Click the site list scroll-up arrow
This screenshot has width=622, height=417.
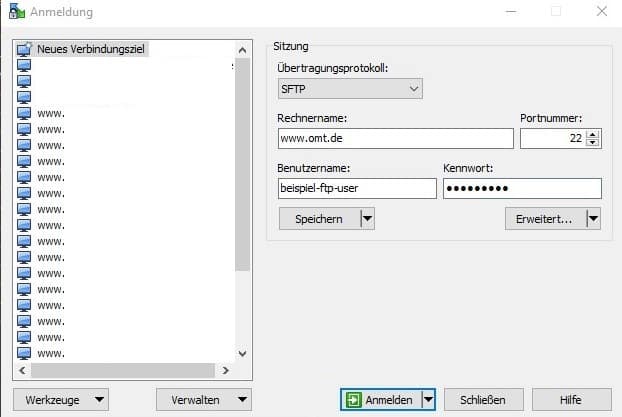(x=242, y=48)
